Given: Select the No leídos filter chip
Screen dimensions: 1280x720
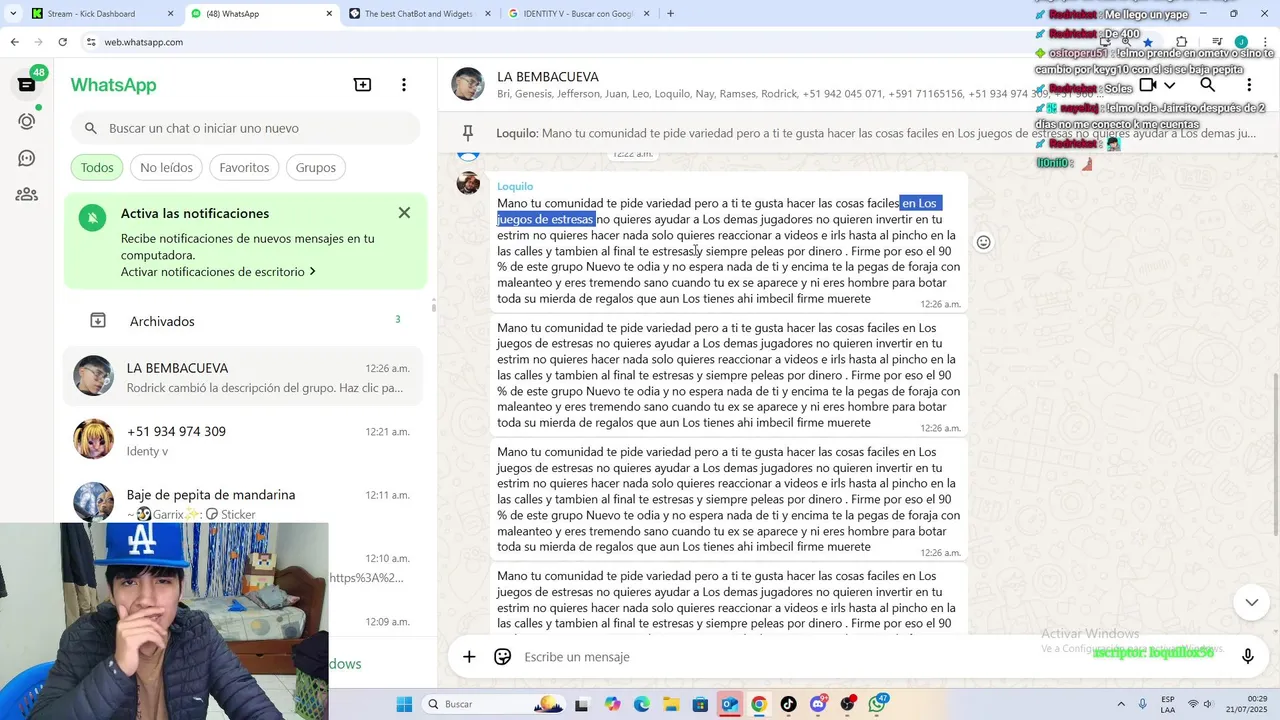Looking at the screenshot, I should (166, 167).
